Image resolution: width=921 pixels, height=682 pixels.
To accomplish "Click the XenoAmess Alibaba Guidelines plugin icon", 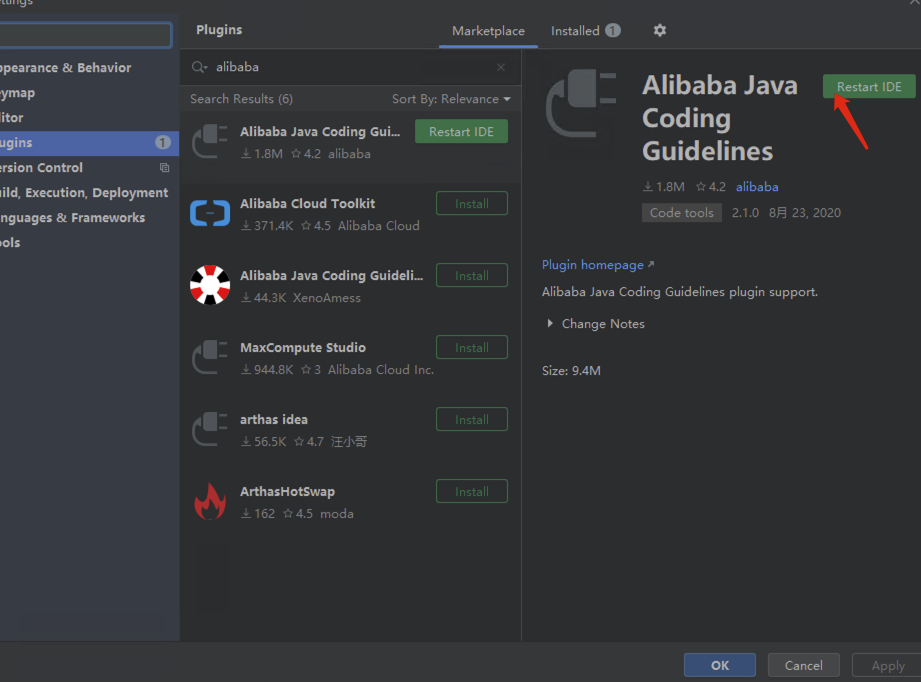I will click(x=210, y=285).
